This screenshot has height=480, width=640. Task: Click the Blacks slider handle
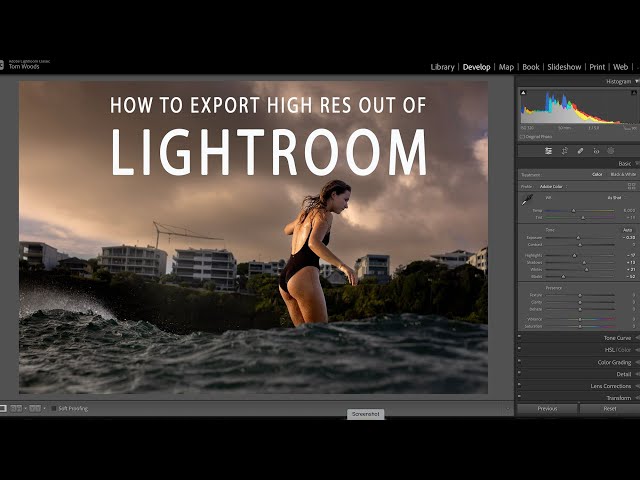point(563,277)
